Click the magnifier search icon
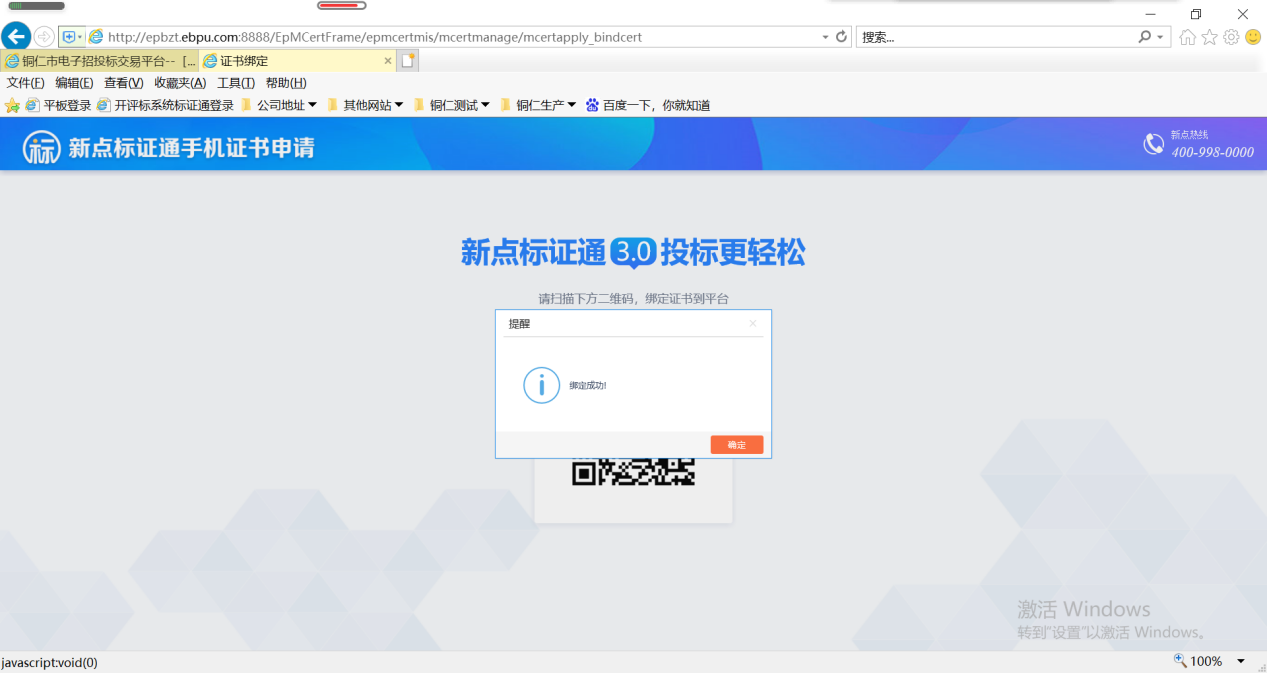 1144,37
